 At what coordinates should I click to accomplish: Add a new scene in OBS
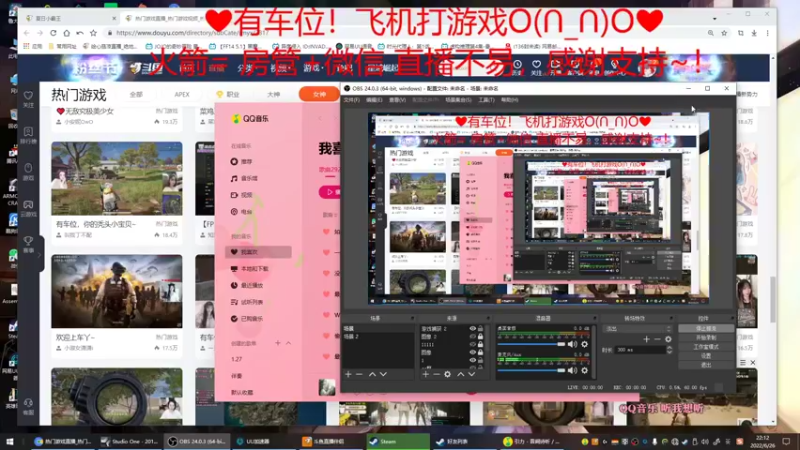click(348, 374)
